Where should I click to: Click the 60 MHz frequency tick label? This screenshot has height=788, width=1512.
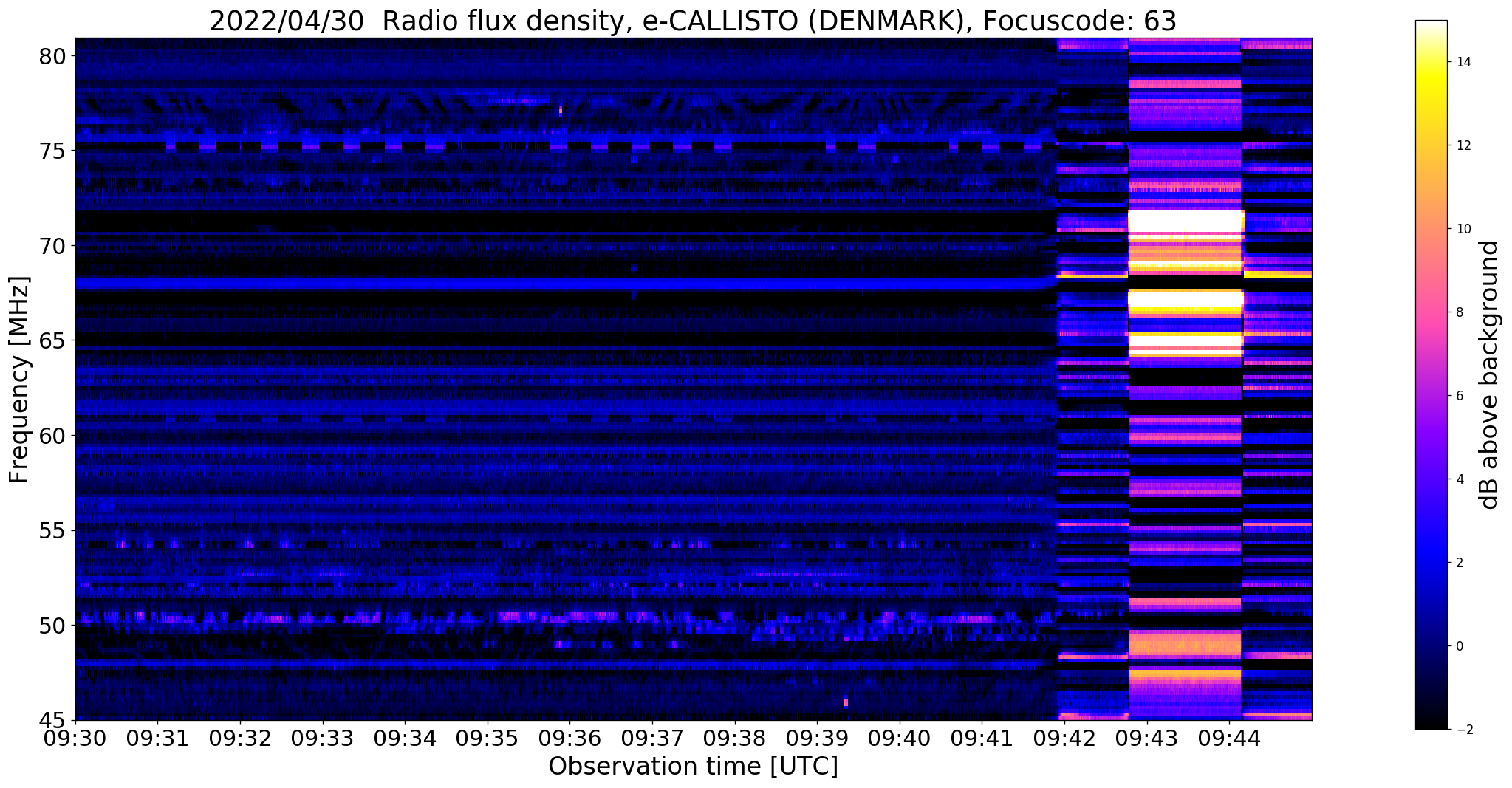(52, 436)
